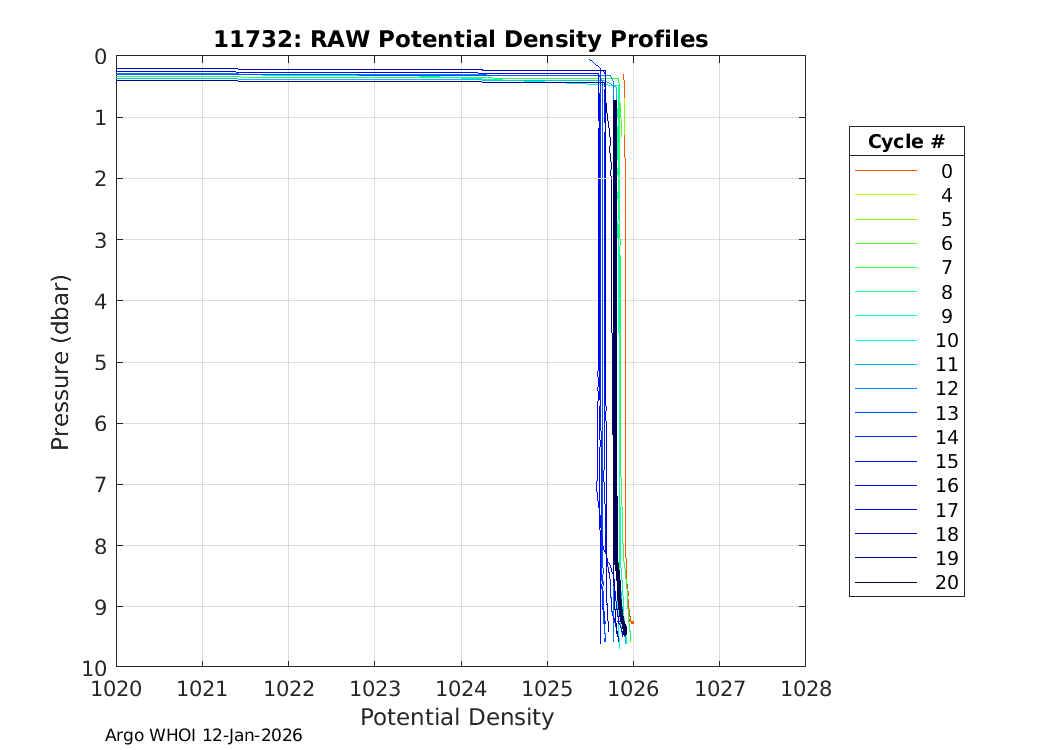
Task: Click the 'Argo WHOI 12-Jan-2026' footer text
Action: (x=204, y=735)
